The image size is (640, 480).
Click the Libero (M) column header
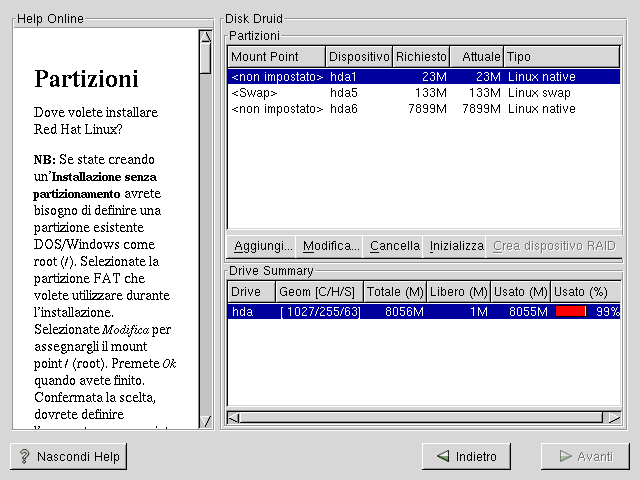pyautogui.click(x=458, y=292)
